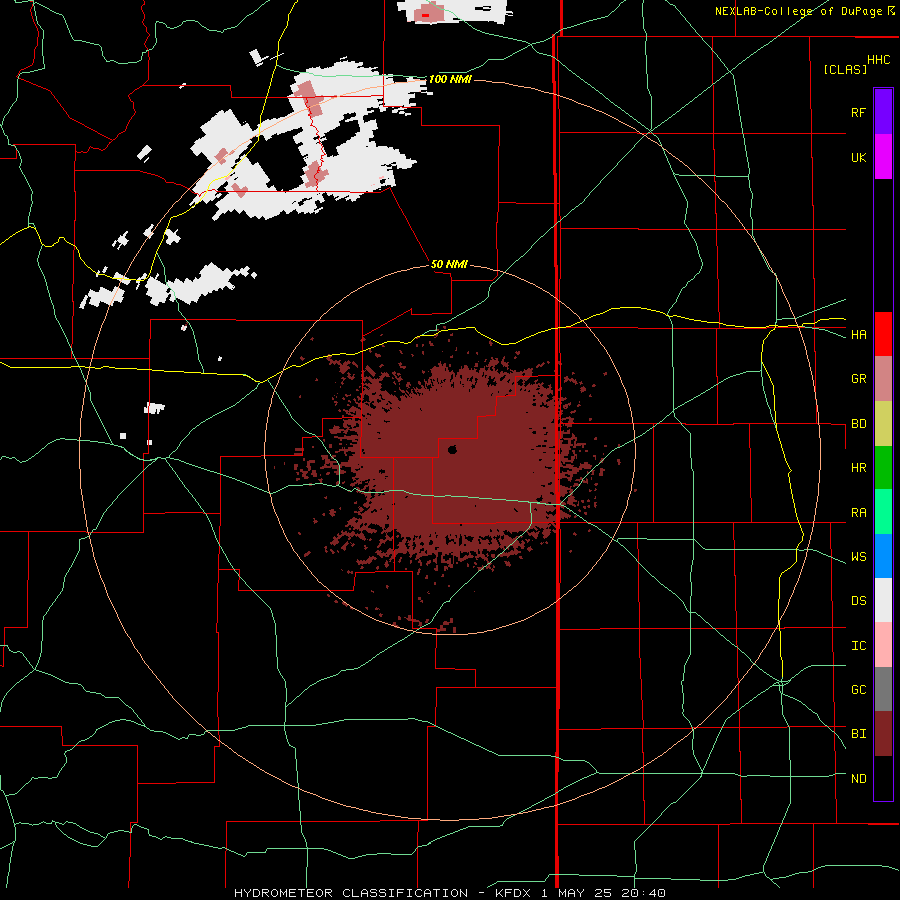Click the 1 MAY 25 date stamp
This screenshot has height=900, width=900.
click(x=577, y=893)
